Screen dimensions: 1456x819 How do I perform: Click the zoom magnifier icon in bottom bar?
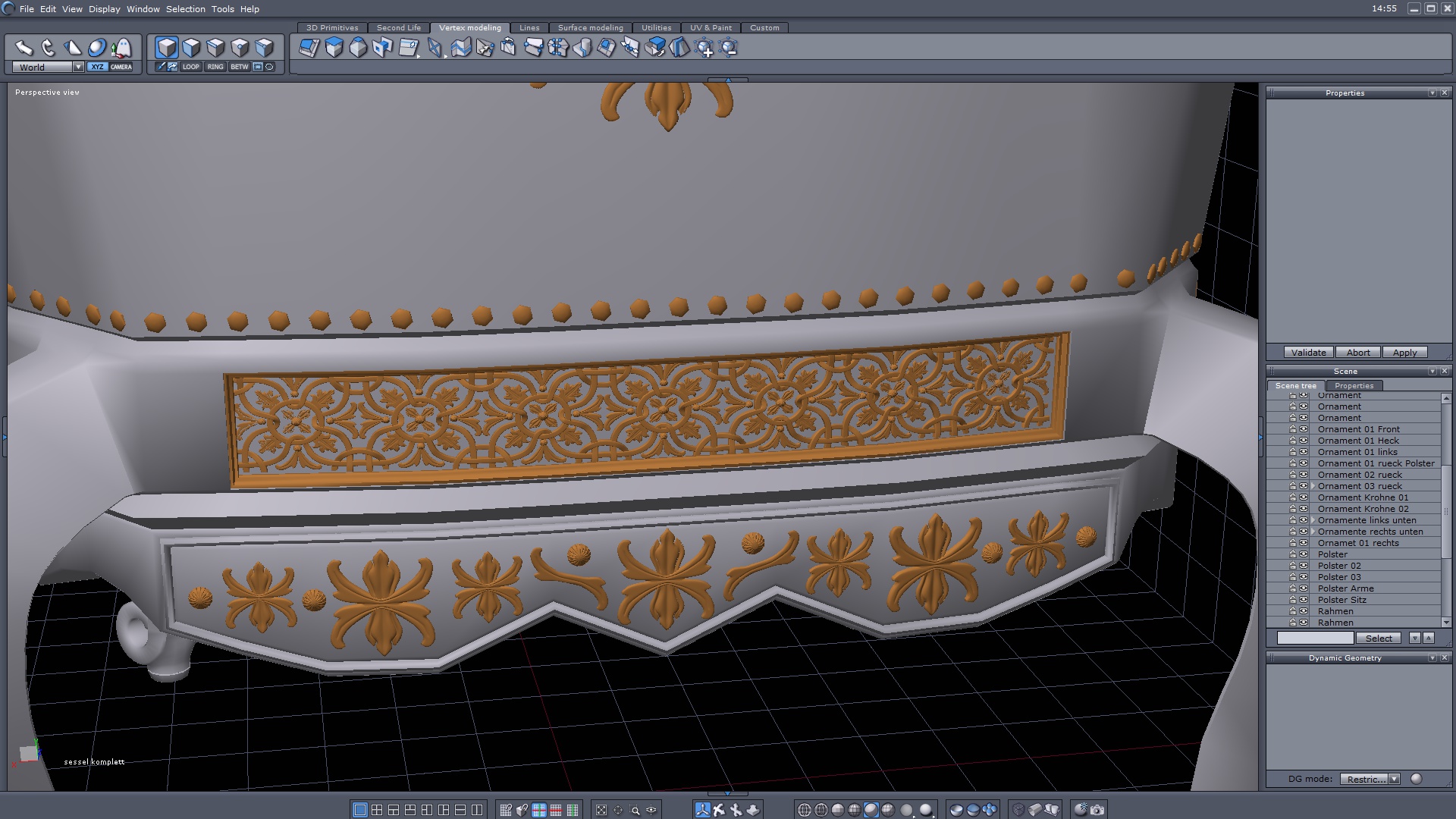click(635, 810)
